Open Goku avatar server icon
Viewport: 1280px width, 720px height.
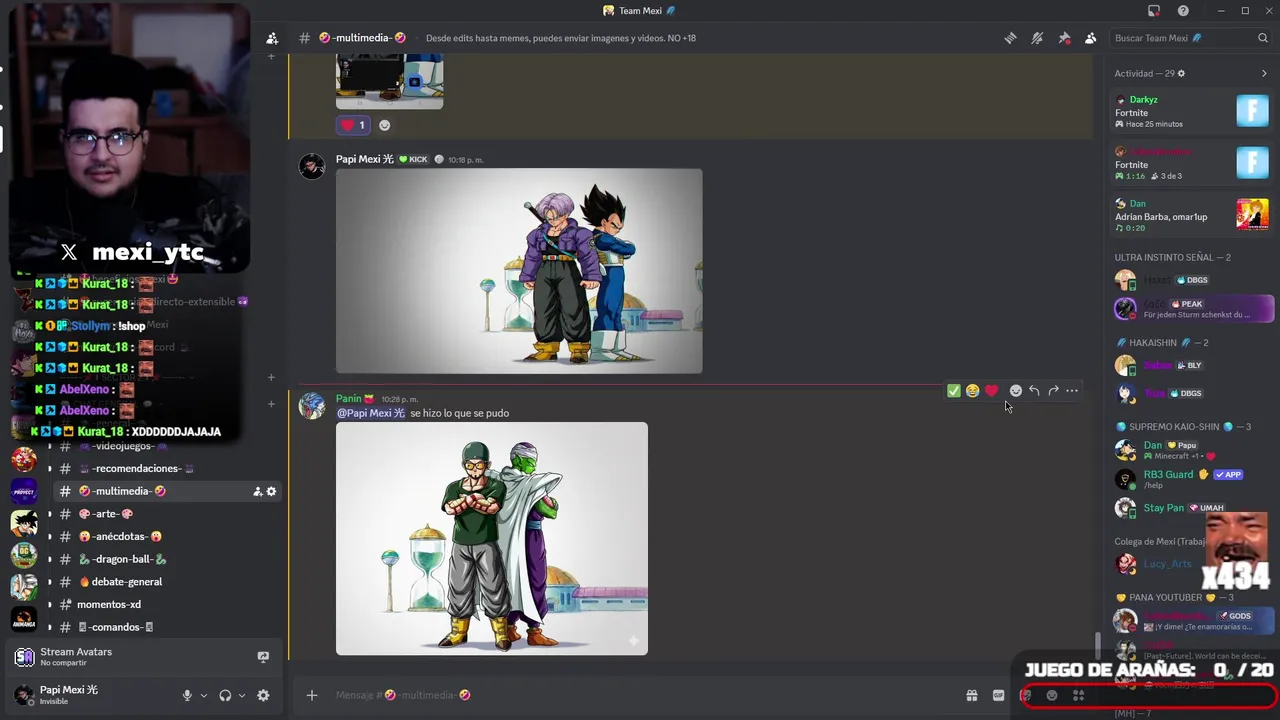24,522
